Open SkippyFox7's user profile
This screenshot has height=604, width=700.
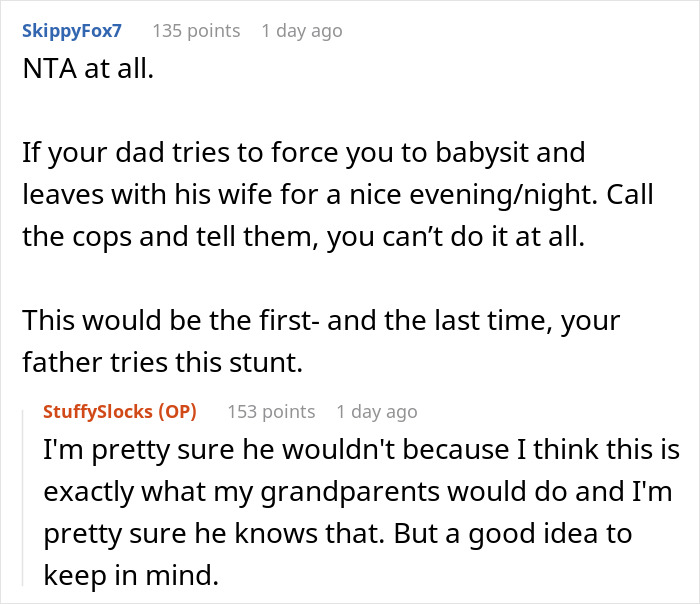coord(71,31)
